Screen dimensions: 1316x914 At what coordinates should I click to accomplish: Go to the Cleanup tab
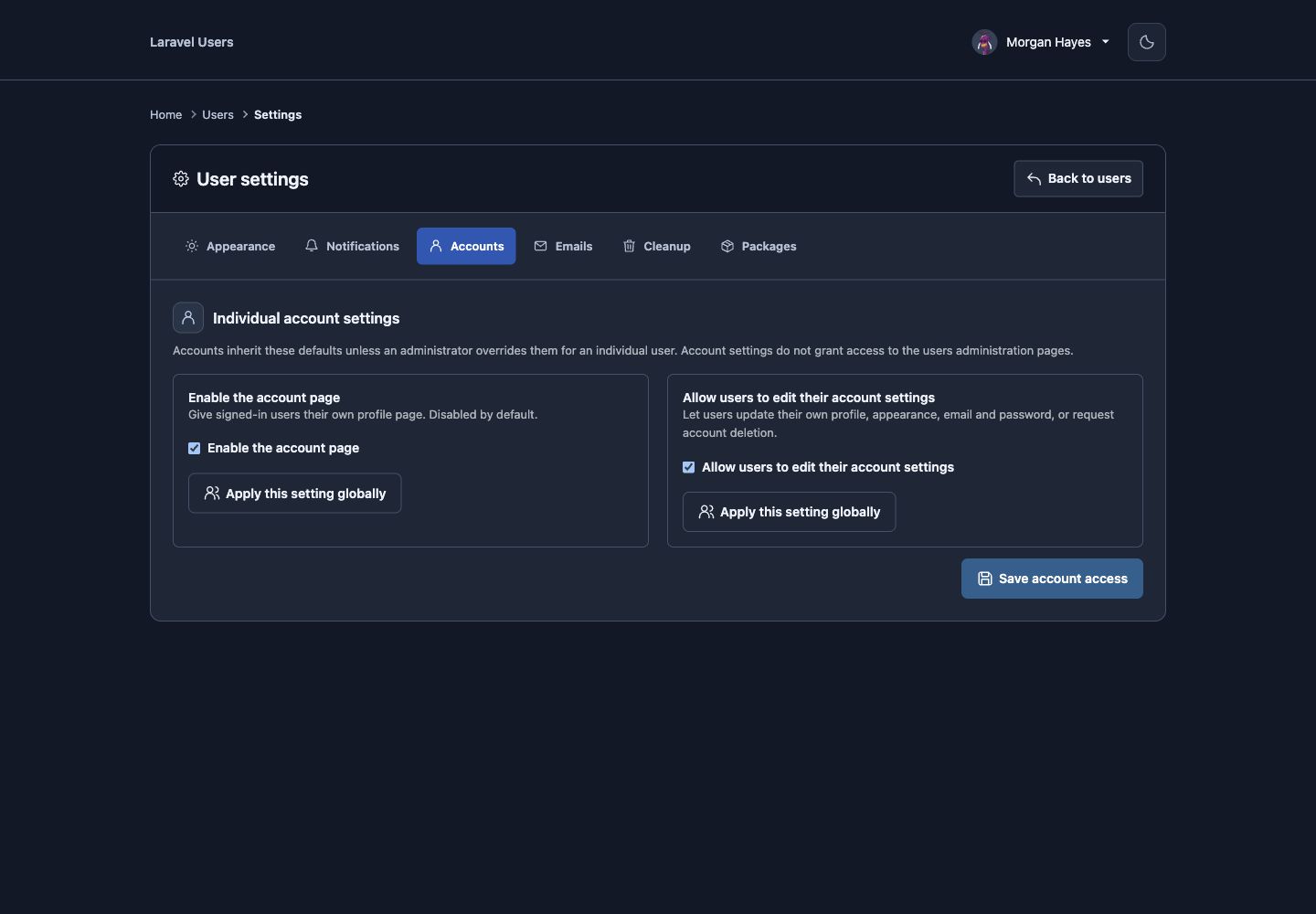[x=657, y=246]
